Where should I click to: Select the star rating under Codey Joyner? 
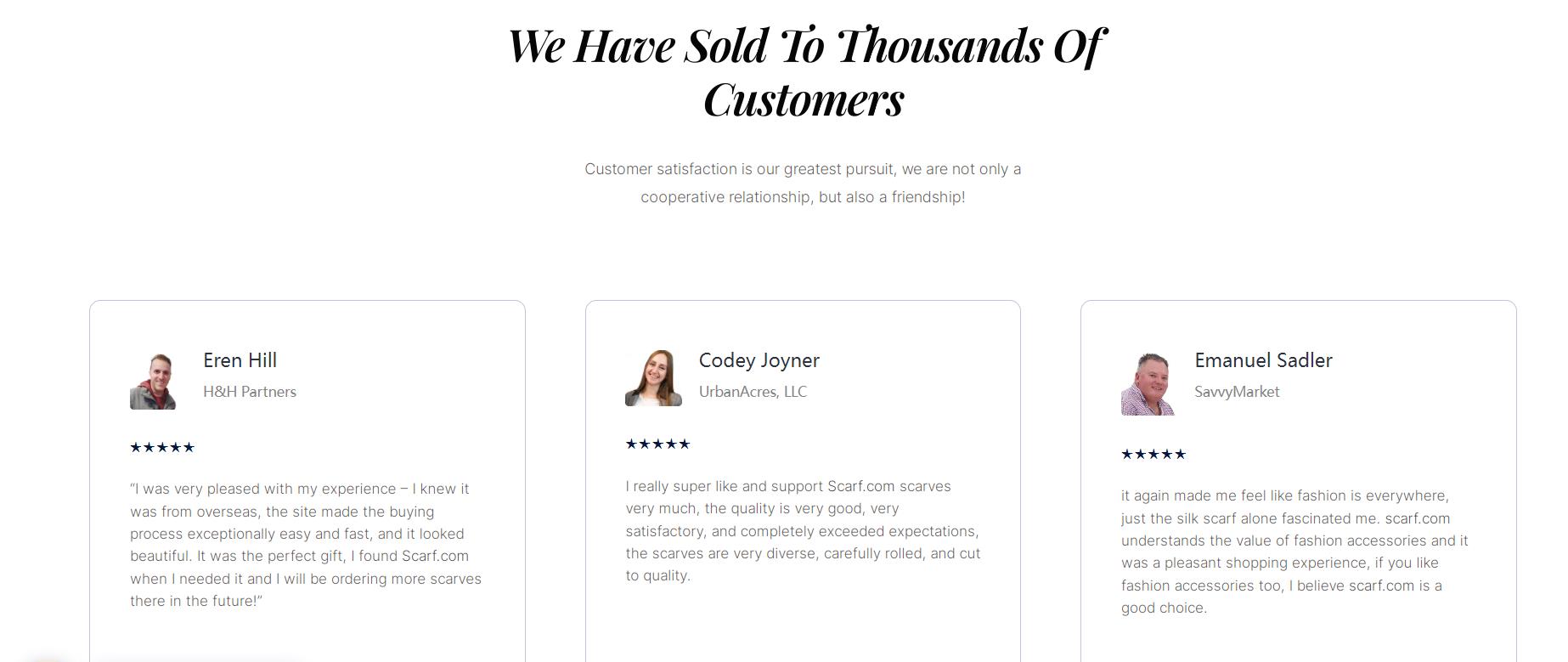pos(658,444)
